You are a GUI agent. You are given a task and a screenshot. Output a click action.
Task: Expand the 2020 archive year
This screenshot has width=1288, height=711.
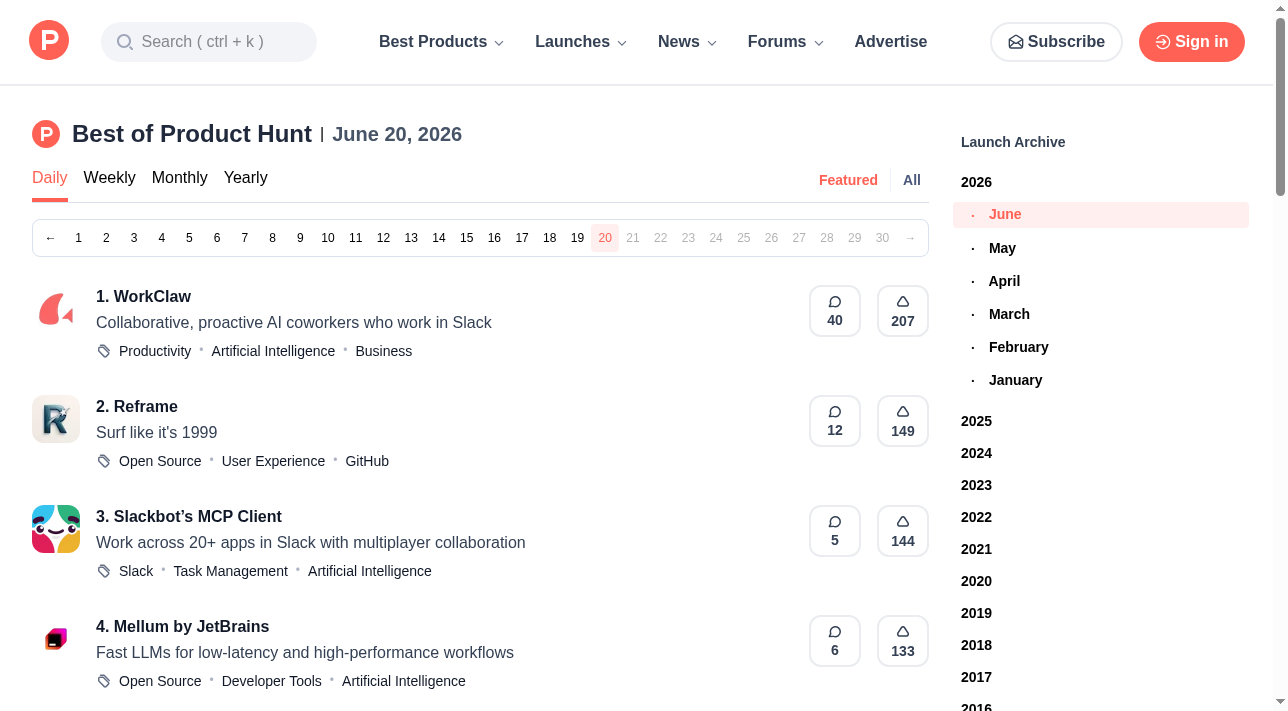click(976, 581)
